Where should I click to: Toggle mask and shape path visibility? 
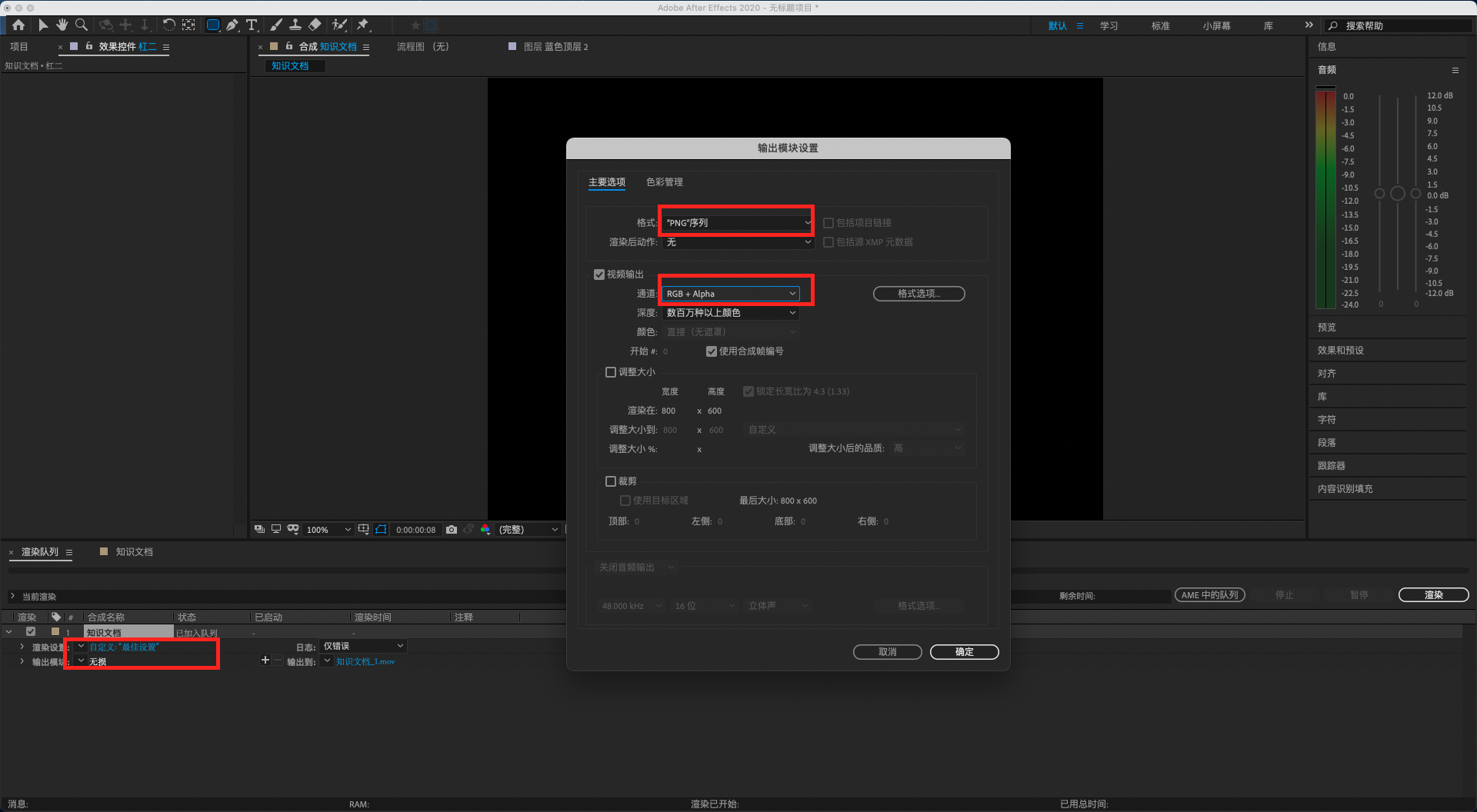coord(381,530)
